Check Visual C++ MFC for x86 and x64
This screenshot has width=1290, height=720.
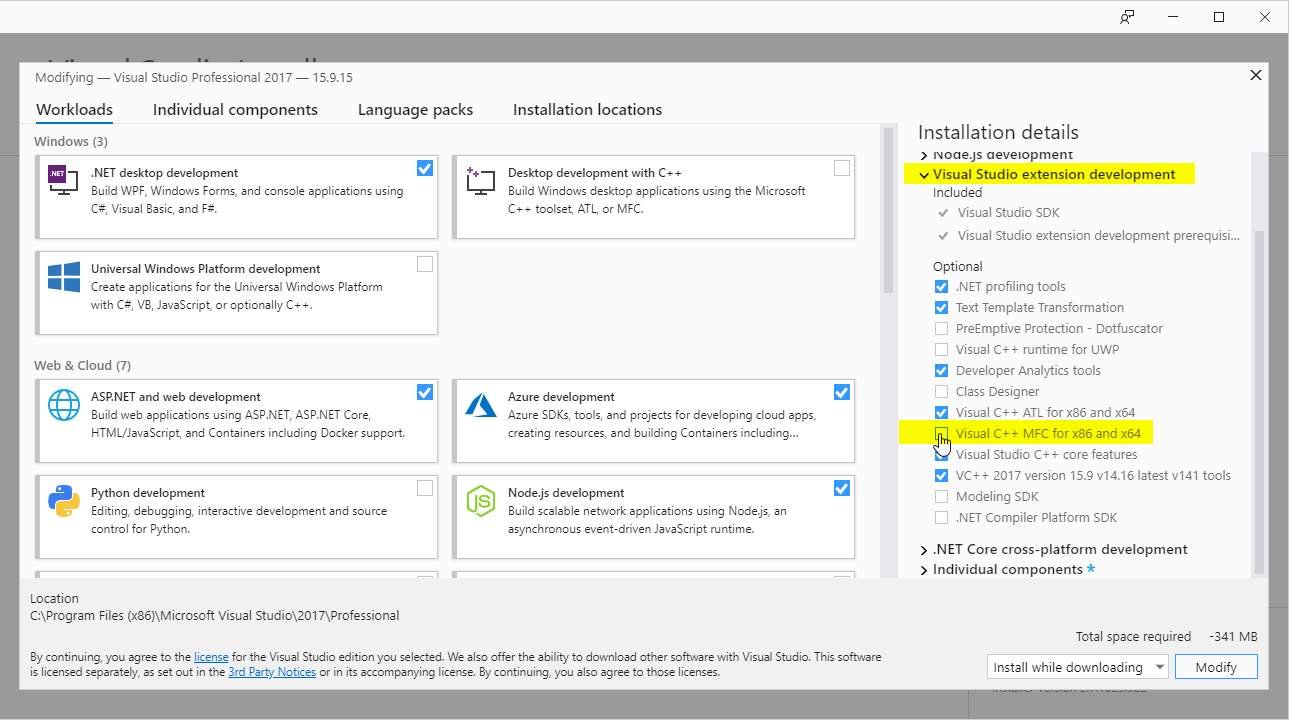click(941, 434)
